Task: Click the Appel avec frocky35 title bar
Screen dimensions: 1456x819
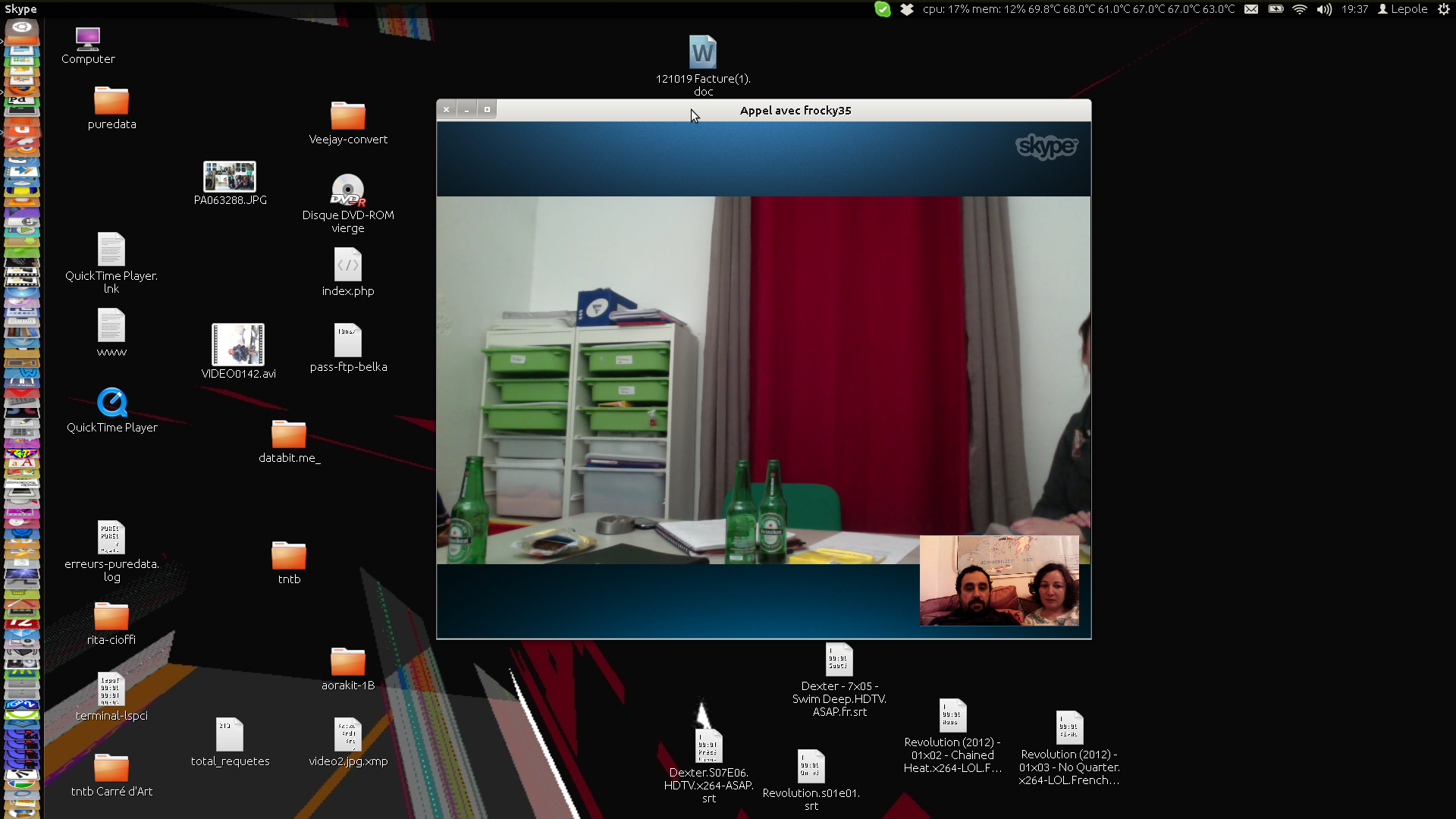Action: pos(795,110)
